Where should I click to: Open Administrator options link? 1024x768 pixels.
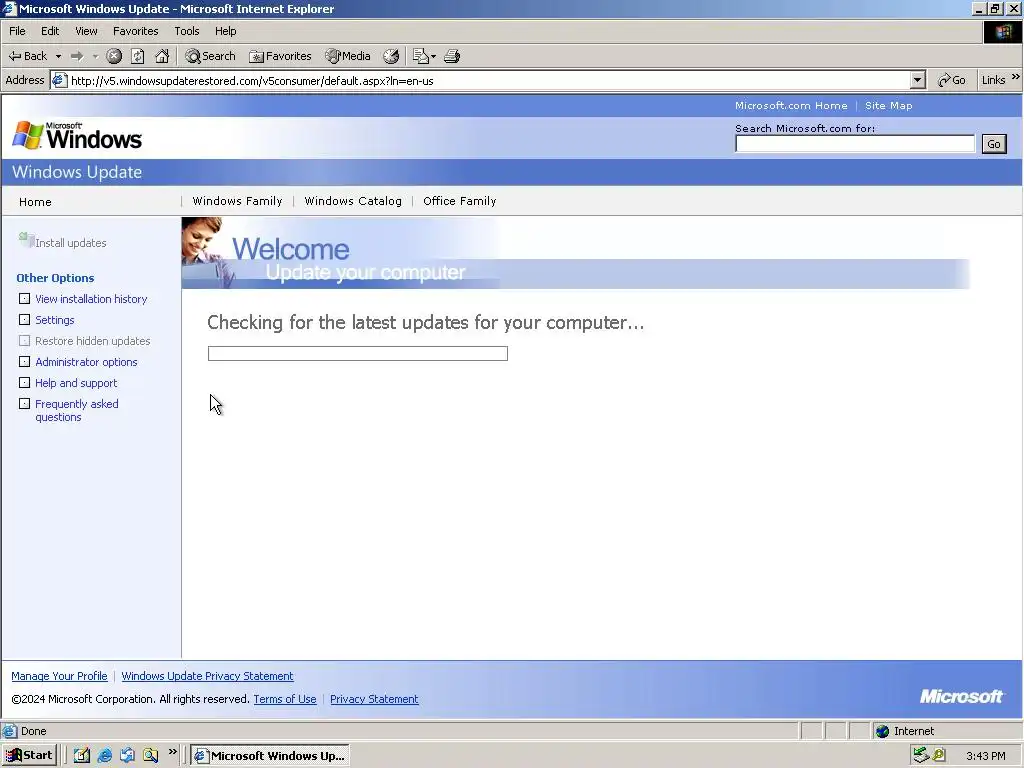coord(86,362)
